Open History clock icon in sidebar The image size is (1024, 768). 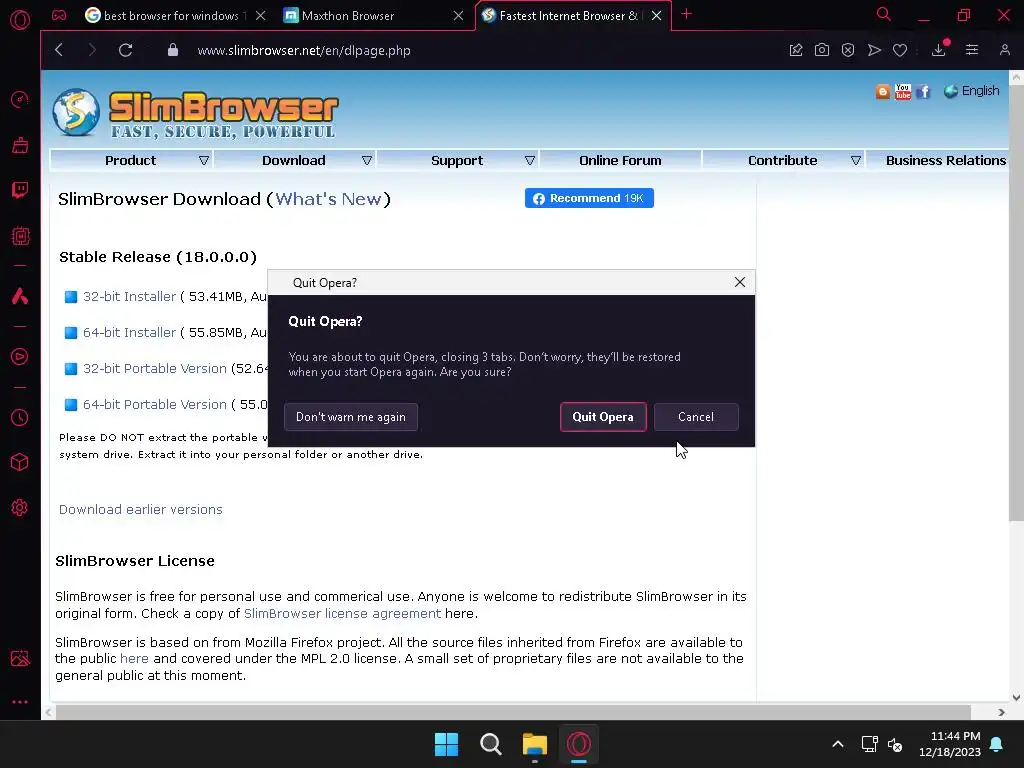[20, 417]
